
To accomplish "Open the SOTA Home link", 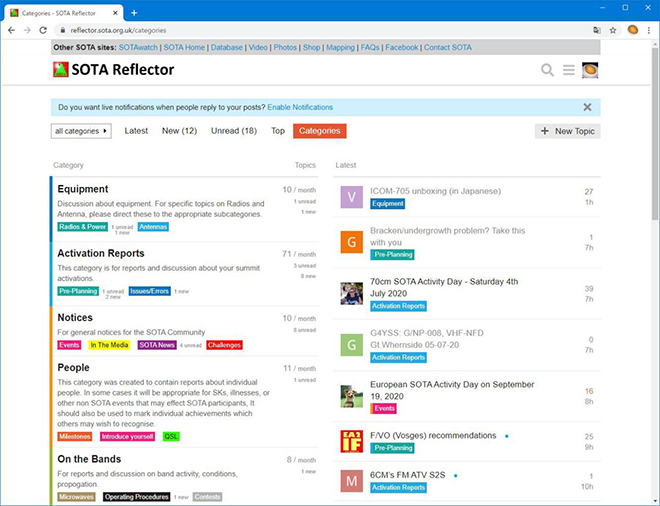I will pos(184,48).
